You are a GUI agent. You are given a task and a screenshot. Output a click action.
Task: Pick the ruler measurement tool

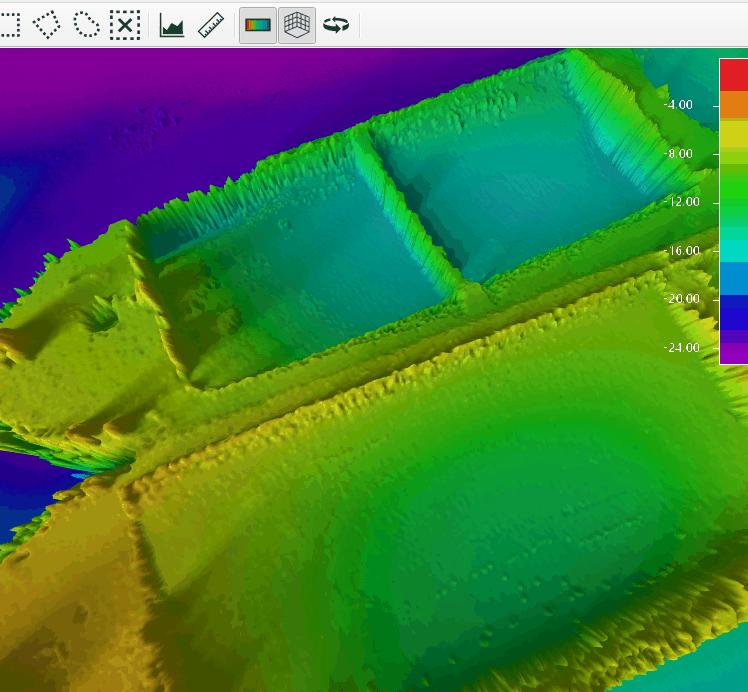click(x=211, y=25)
